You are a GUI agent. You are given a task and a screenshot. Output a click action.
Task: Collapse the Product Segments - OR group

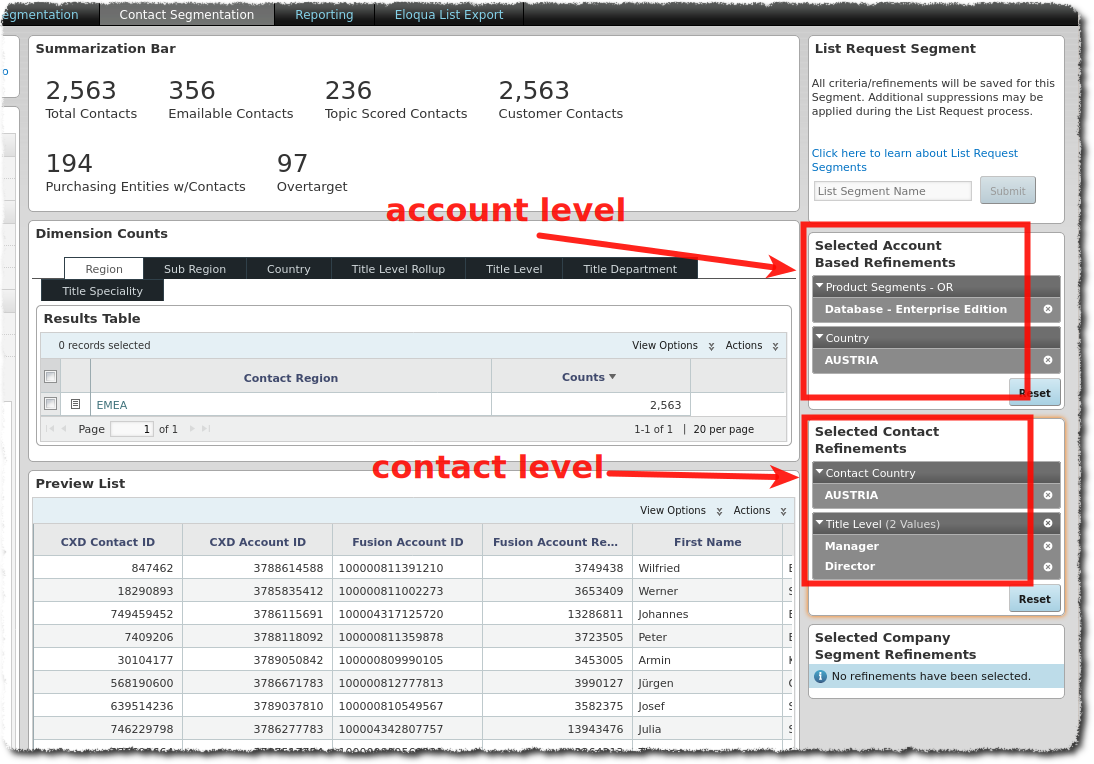(x=820, y=287)
